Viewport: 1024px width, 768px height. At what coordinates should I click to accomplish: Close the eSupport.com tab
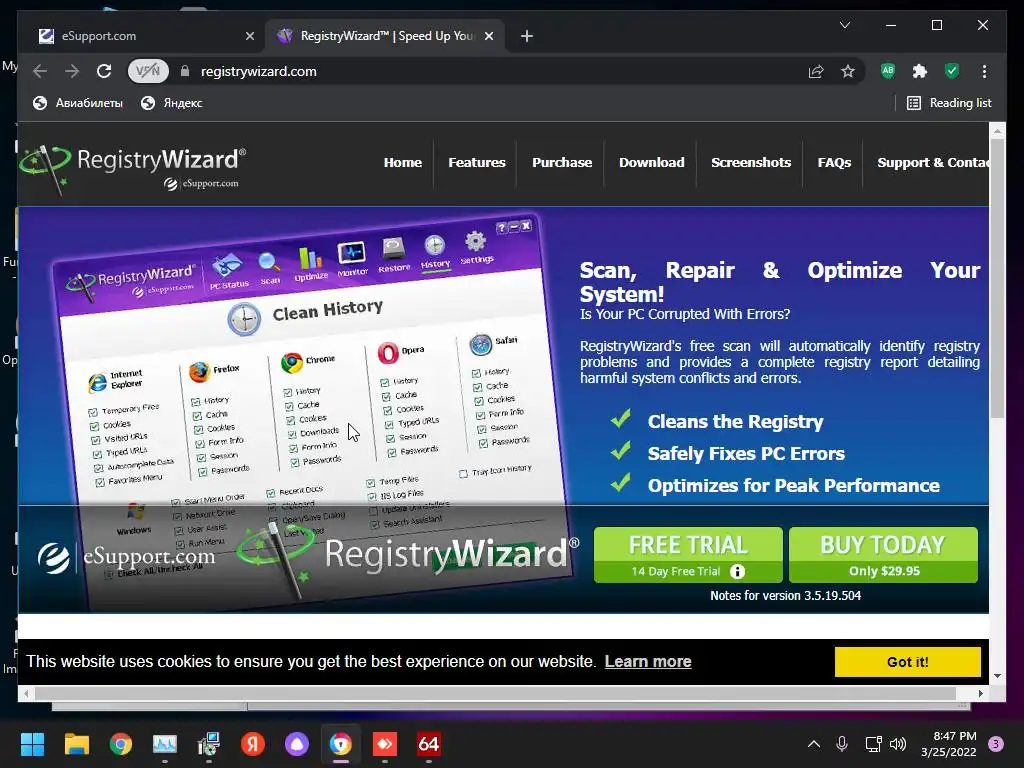click(x=249, y=37)
